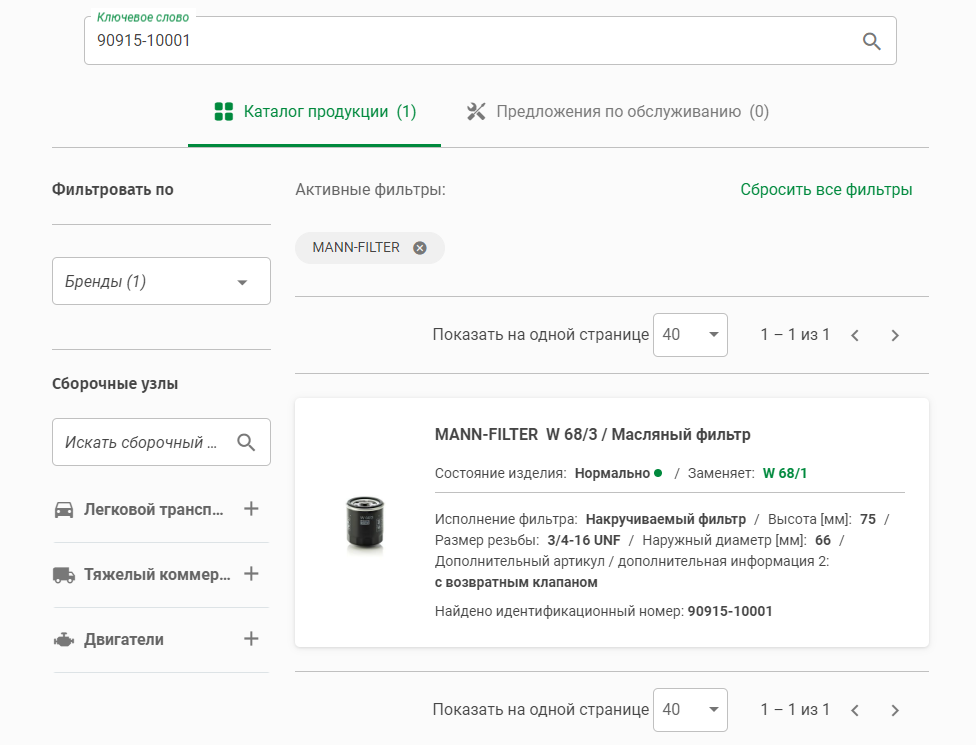The height and width of the screenshot is (745, 976).
Task: Open the Каталог продукции tab
Action: pyautogui.click(x=314, y=112)
